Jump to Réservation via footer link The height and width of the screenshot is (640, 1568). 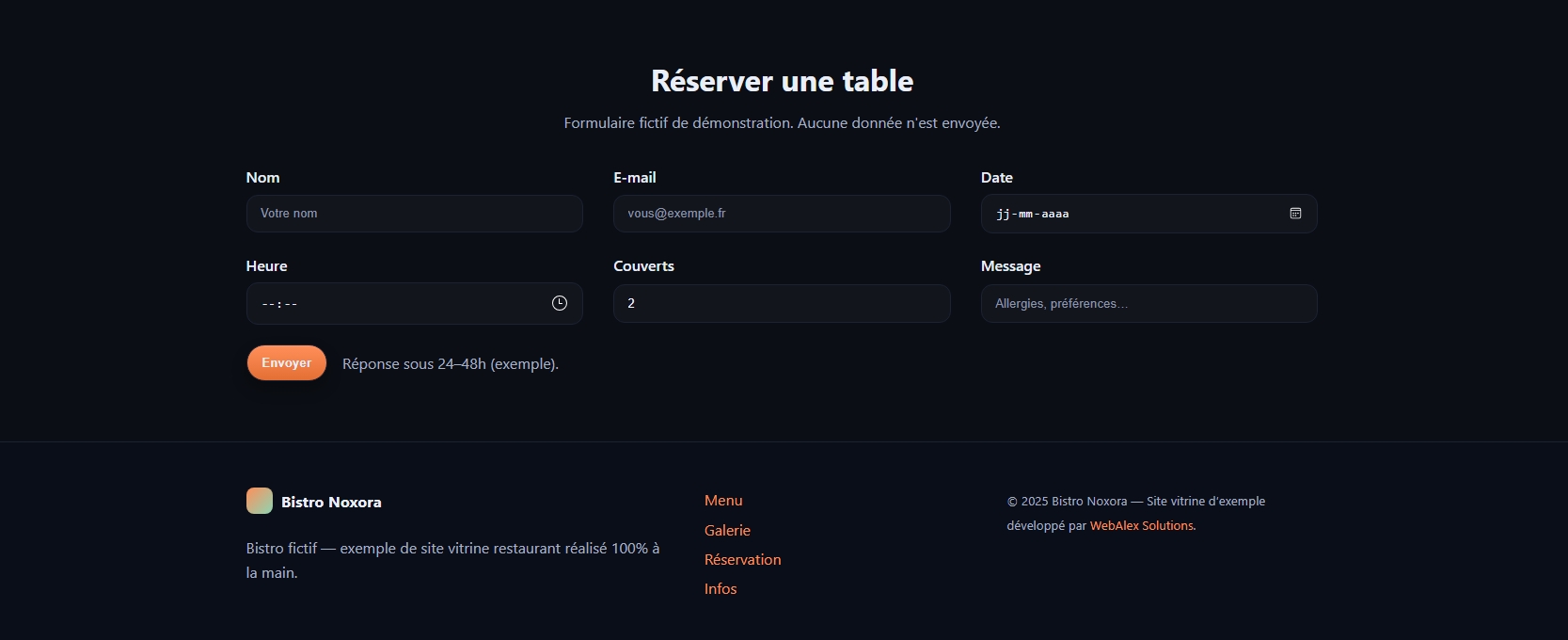[742, 559]
